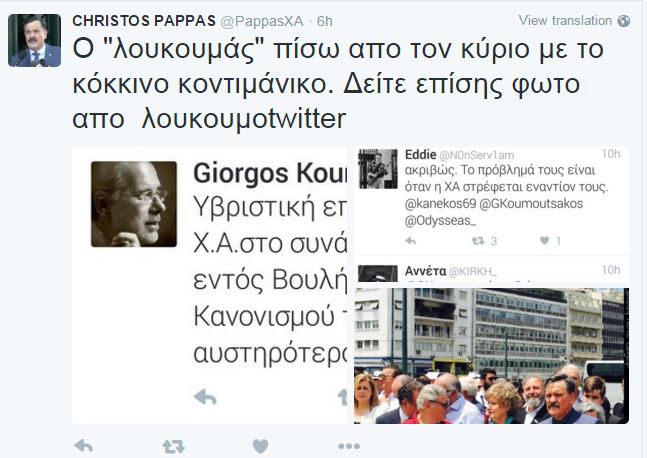Open the 6h timestamp of the tweet
The image size is (647, 458).
pos(324,21)
